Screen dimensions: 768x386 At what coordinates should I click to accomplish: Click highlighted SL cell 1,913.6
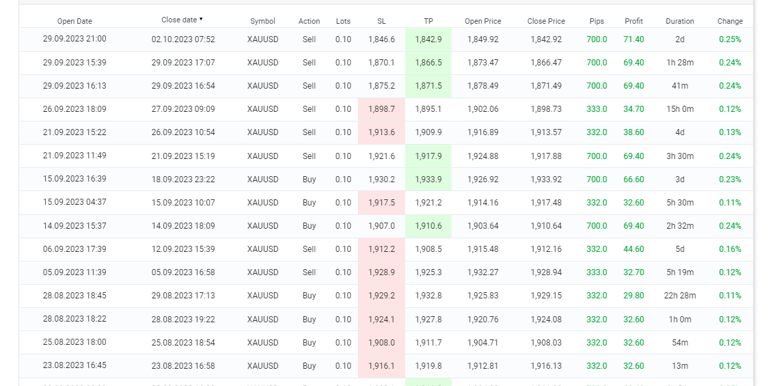pos(382,132)
